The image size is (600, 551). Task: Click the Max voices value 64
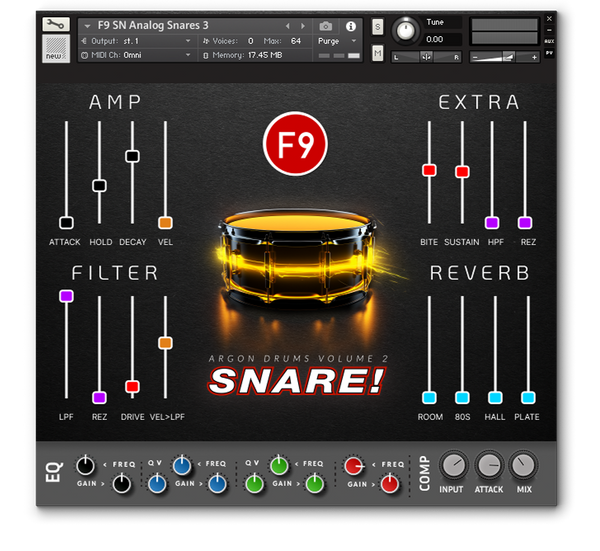point(296,41)
